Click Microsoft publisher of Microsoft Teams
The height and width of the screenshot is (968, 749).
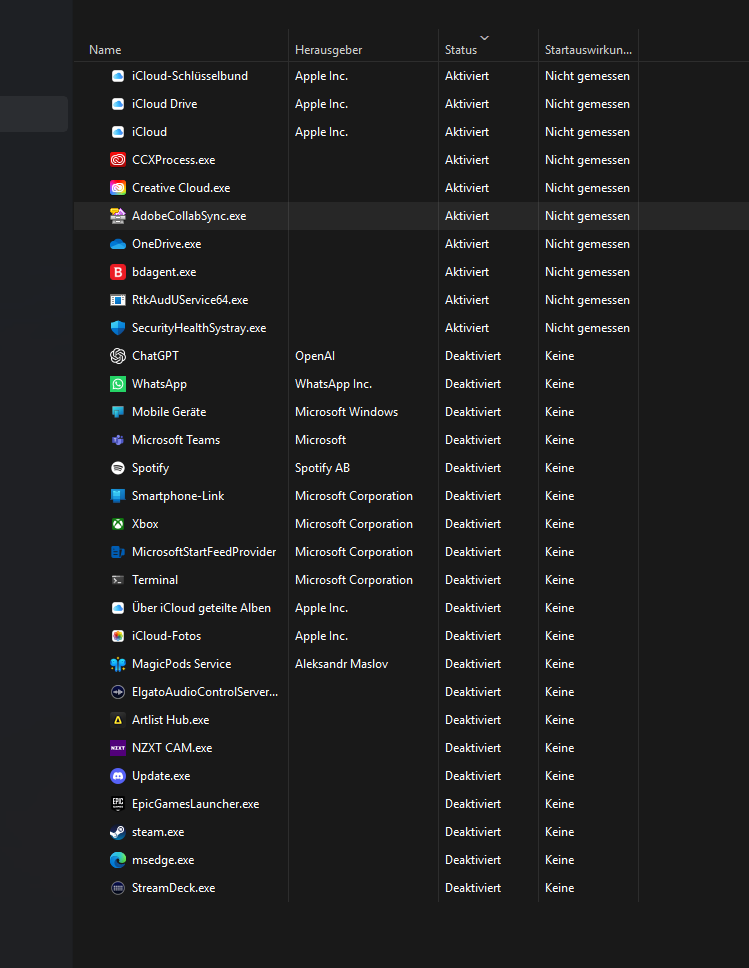[320, 440]
